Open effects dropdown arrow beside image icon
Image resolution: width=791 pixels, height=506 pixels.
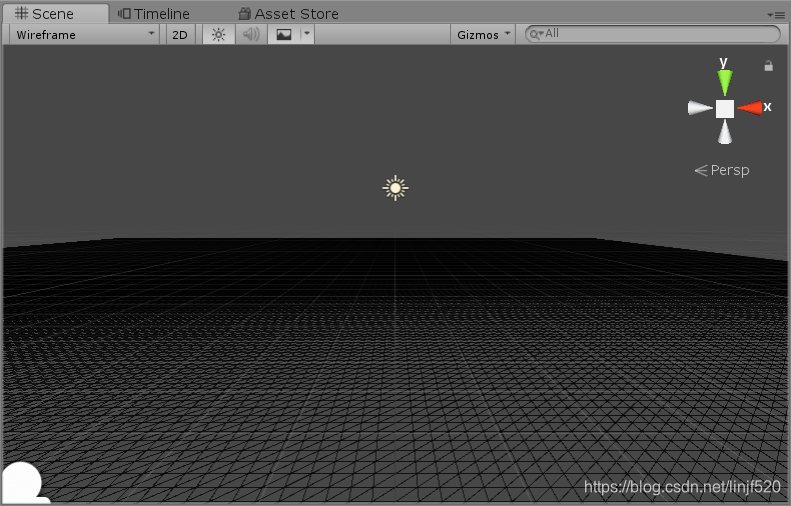pos(307,34)
